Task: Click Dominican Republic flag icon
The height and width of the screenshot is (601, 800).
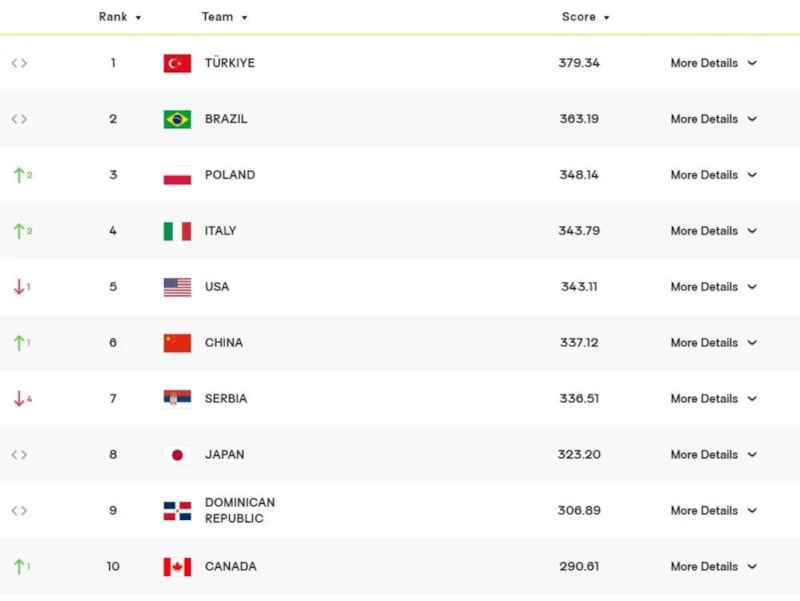Action: 177,511
